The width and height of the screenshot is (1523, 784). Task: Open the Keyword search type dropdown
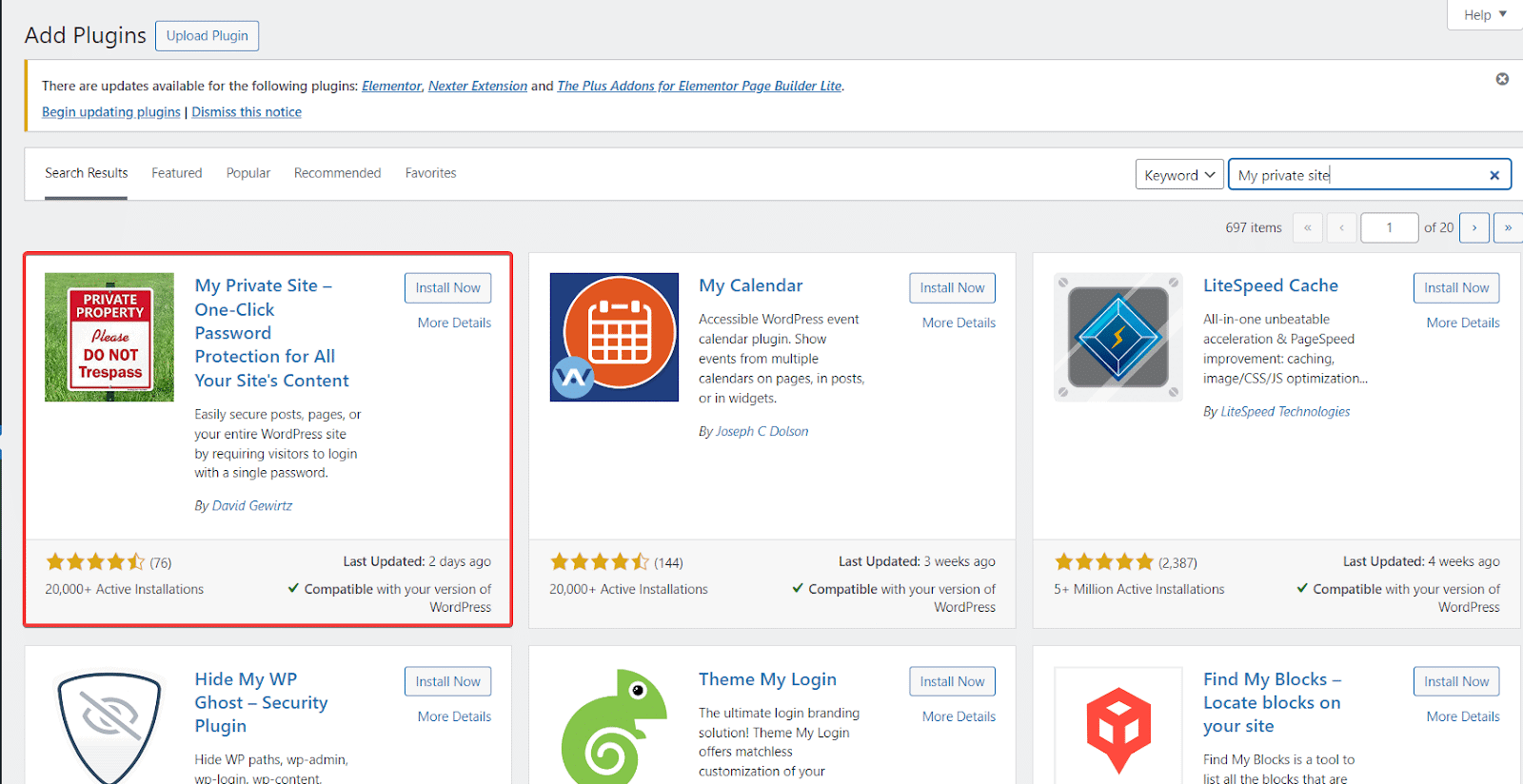point(1179,175)
